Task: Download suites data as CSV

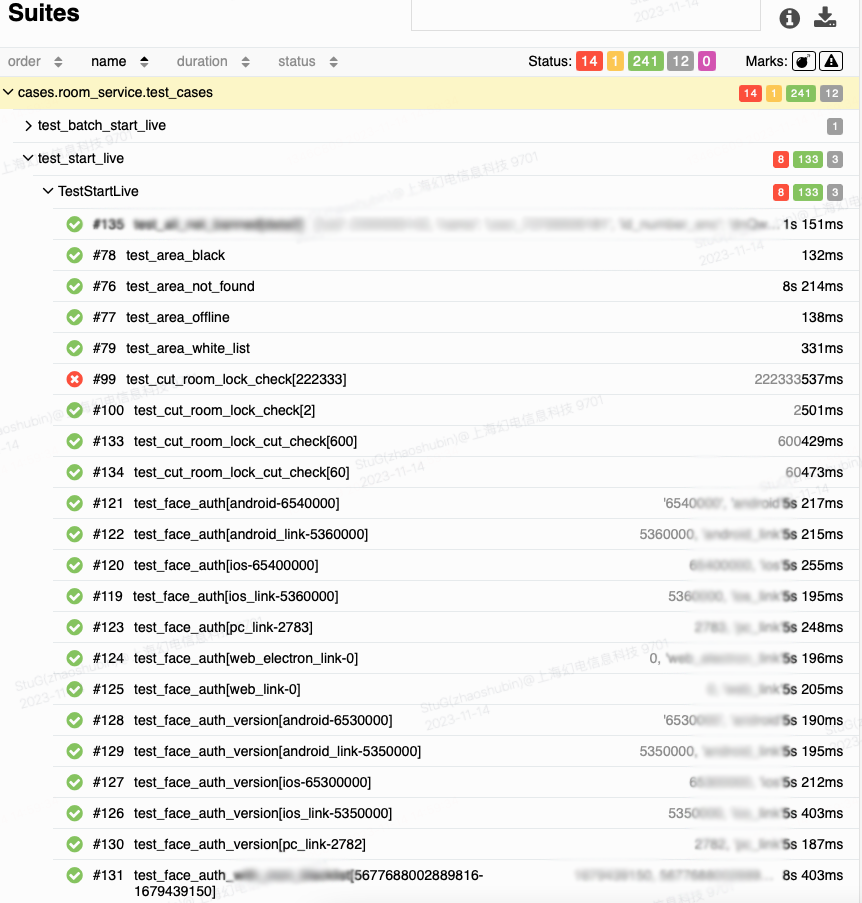Action: [x=825, y=17]
